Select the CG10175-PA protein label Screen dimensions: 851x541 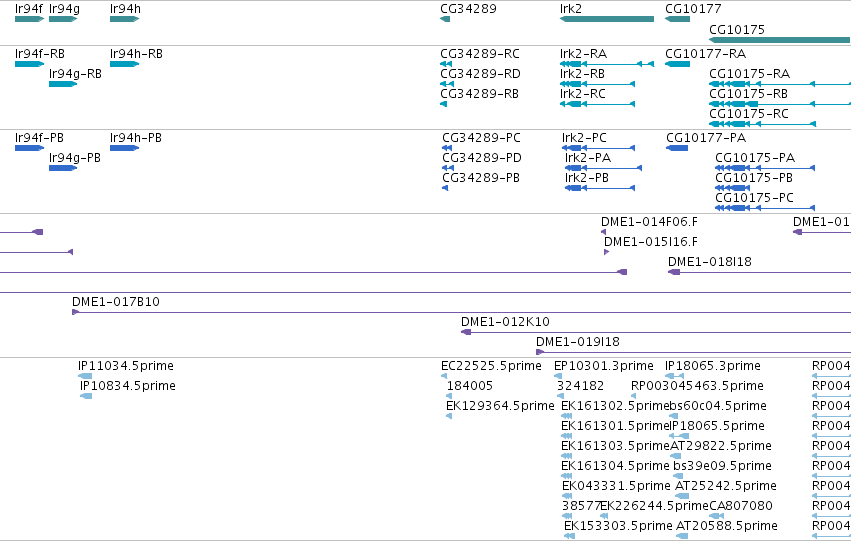pos(755,158)
